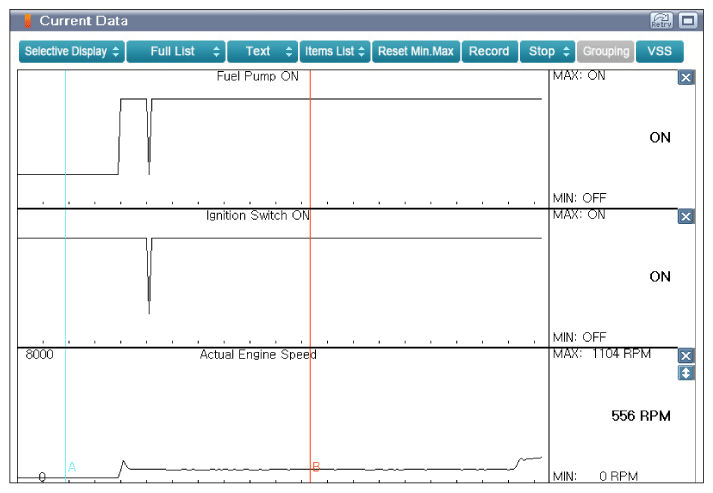Select cursor B marker on the graph
713x493 pixels.
coord(316,467)
